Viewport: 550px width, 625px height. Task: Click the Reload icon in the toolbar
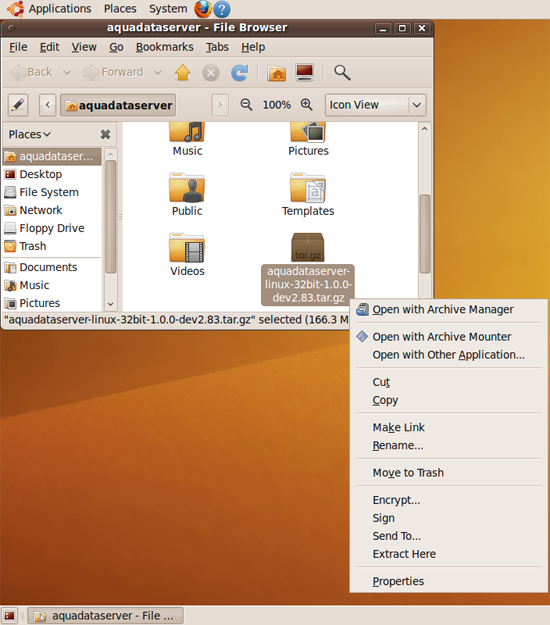240,73
